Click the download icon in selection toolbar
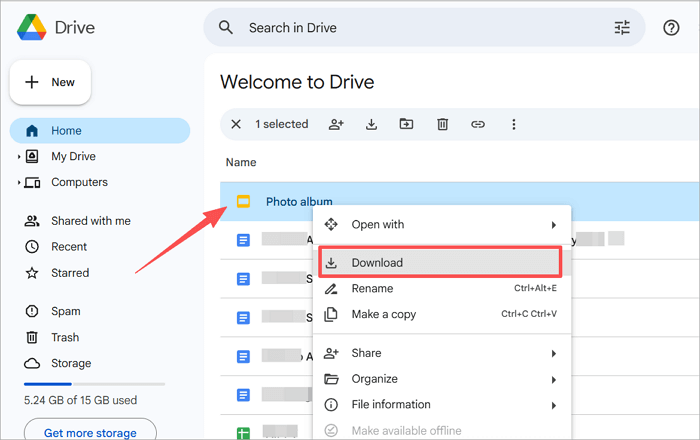700x440 pixels. coord(371,124)
